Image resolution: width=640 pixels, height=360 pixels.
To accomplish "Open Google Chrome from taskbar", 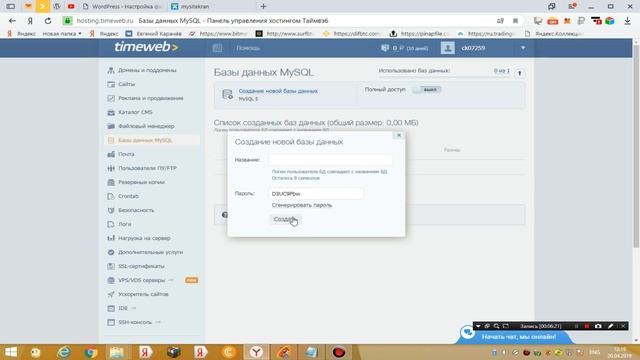I will (x=91, y=352).
